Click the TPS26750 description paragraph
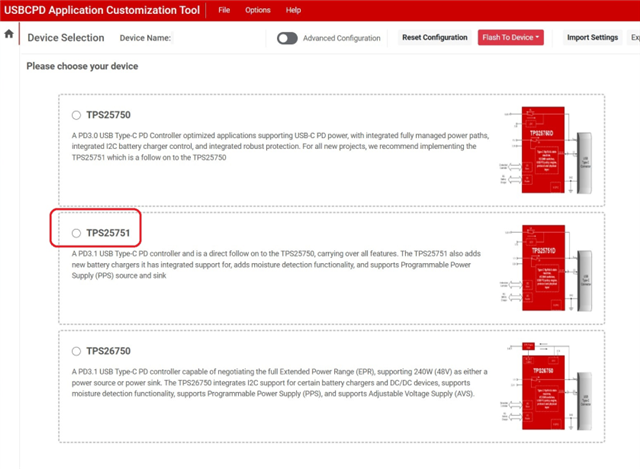This screenshot has width=640, height=469. (x=280, y=382)
